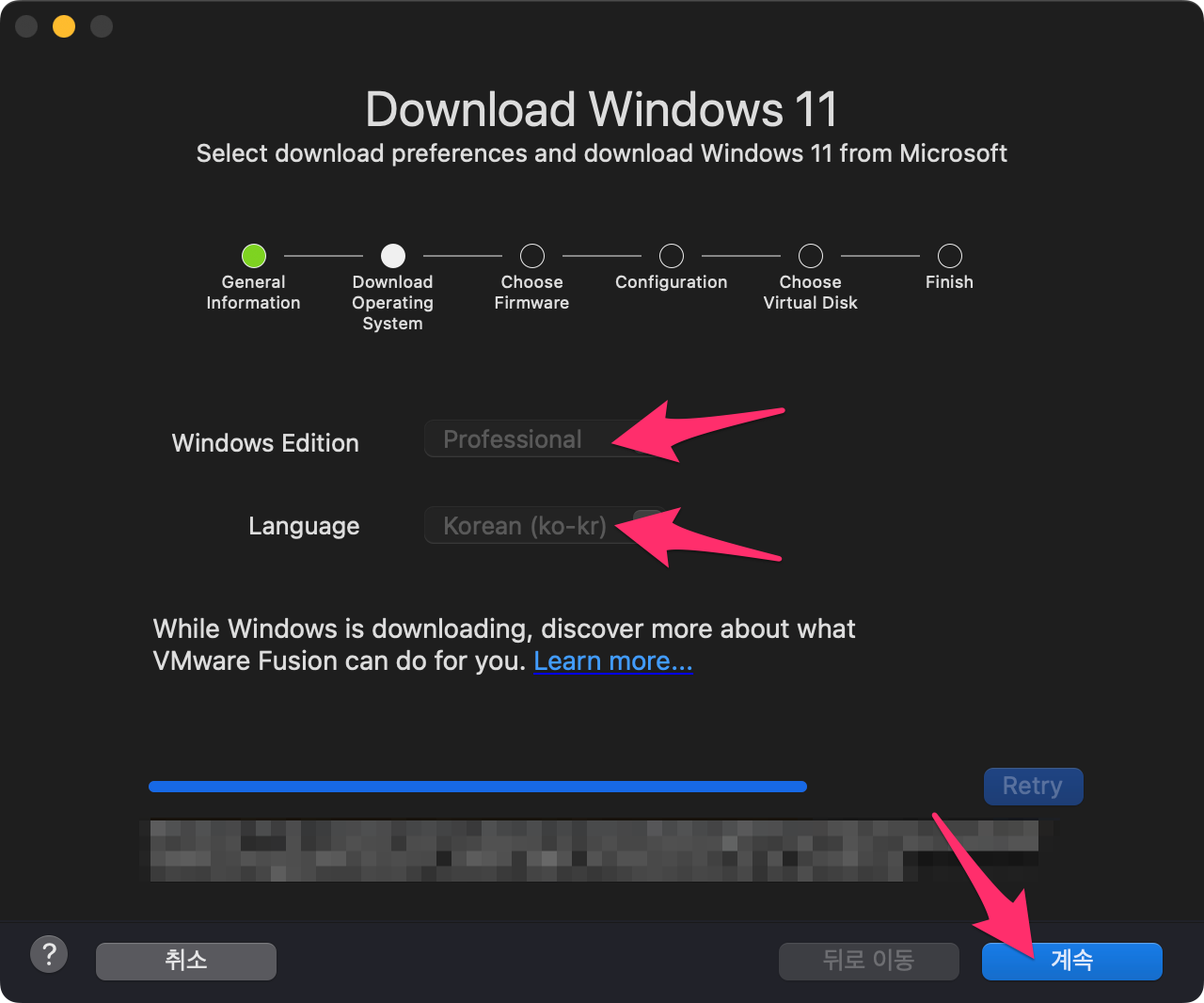
Task: Click the Download Operating System step label
Action: coord(393,303)
